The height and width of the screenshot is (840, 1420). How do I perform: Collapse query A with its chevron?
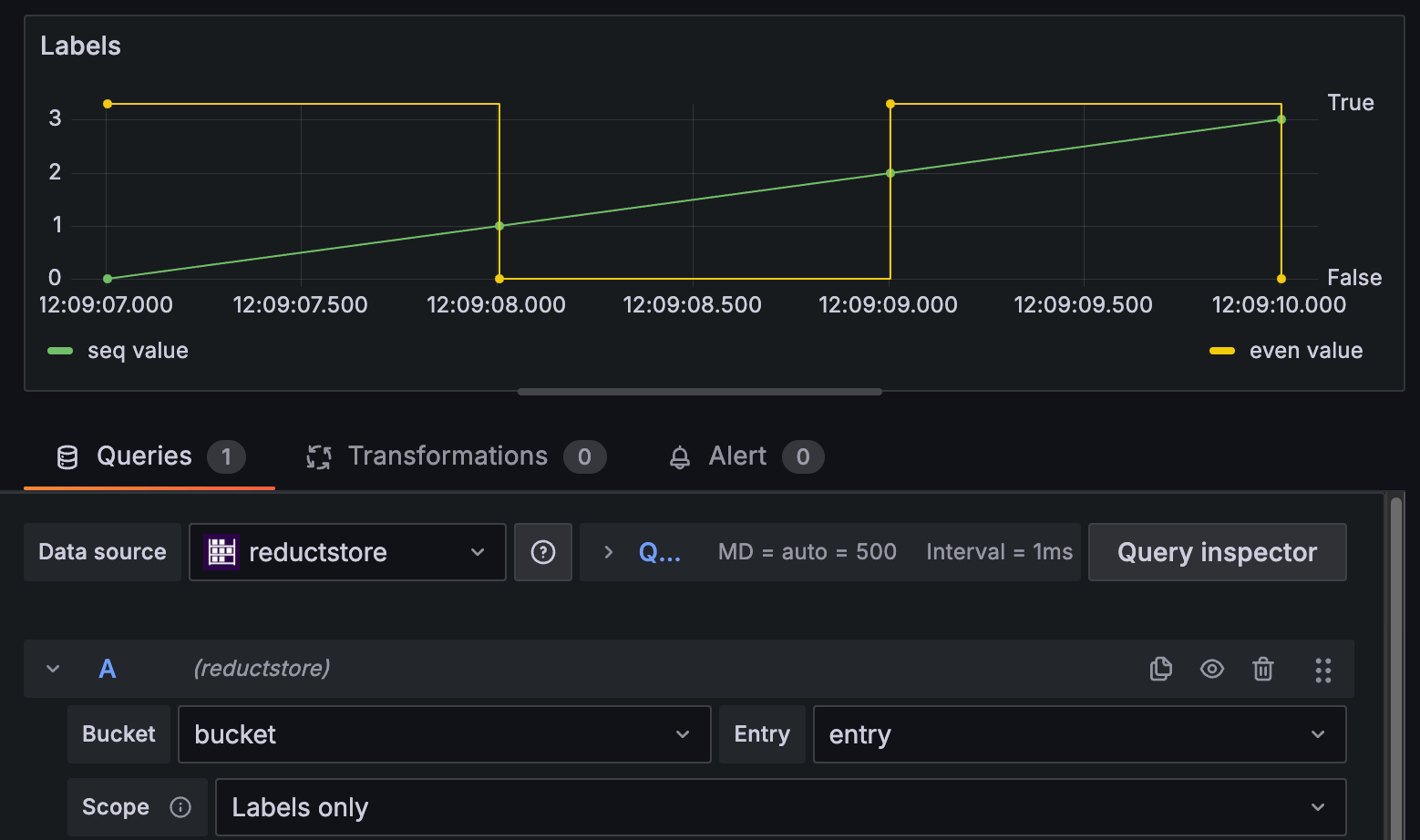[x=52, y=668]
